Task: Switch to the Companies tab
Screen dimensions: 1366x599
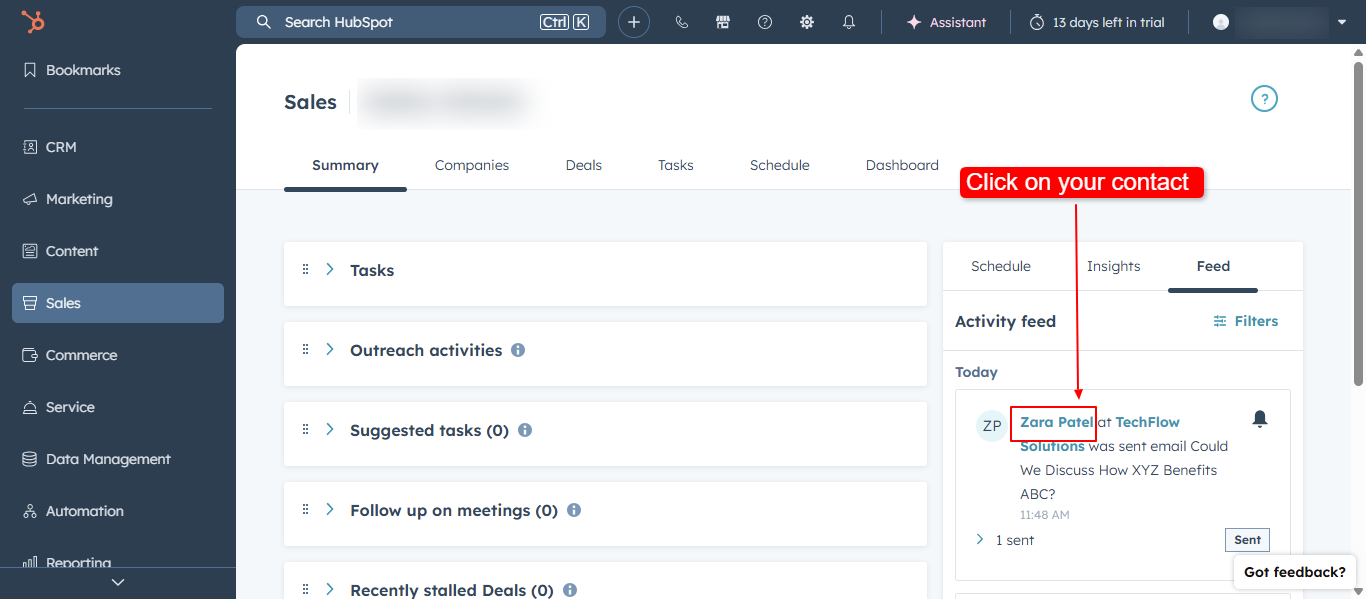Action: pos(471,165)
